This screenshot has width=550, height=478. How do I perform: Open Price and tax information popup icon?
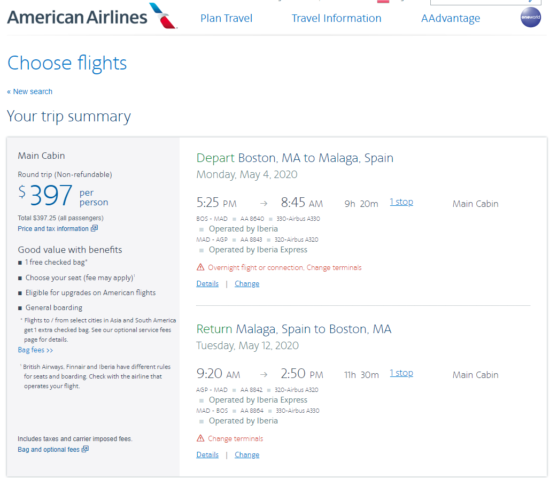94,228
